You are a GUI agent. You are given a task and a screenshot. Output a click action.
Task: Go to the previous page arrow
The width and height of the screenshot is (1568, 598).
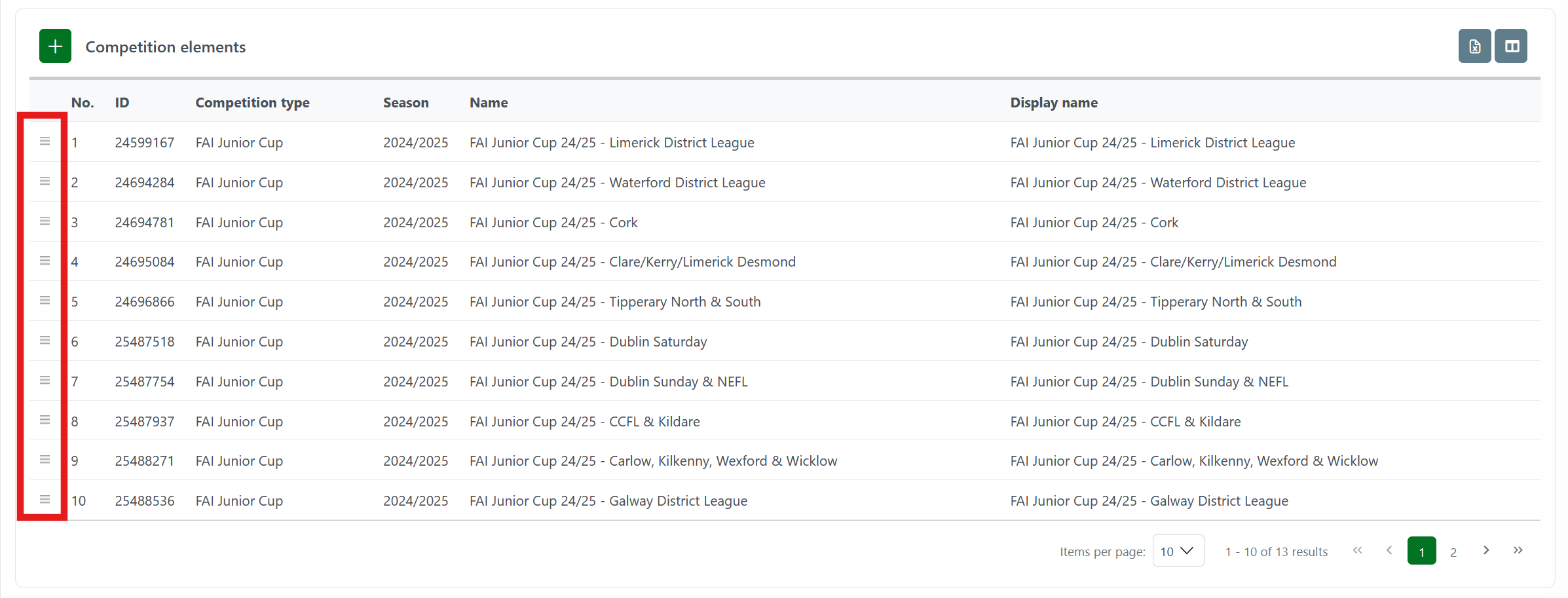pos(1389,550)
